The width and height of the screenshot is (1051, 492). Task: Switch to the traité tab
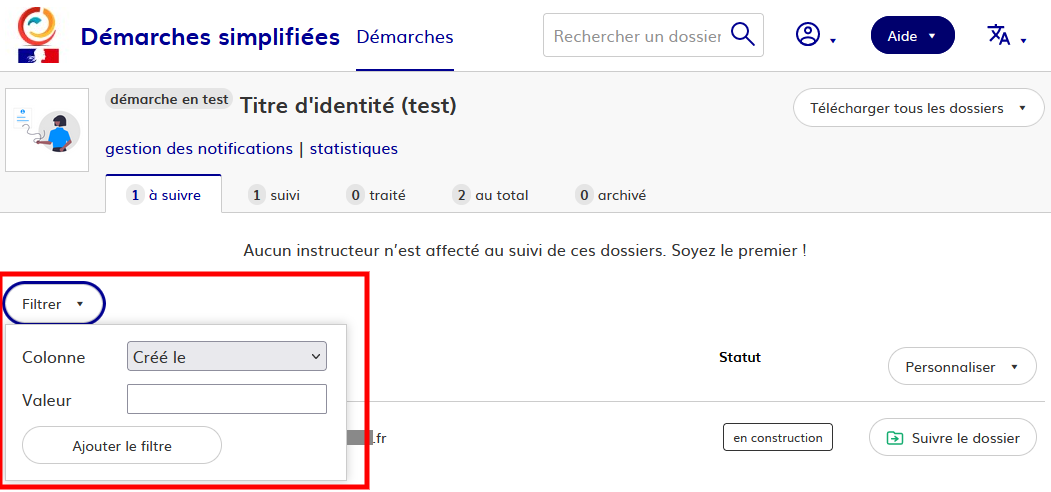pos(376,195)
